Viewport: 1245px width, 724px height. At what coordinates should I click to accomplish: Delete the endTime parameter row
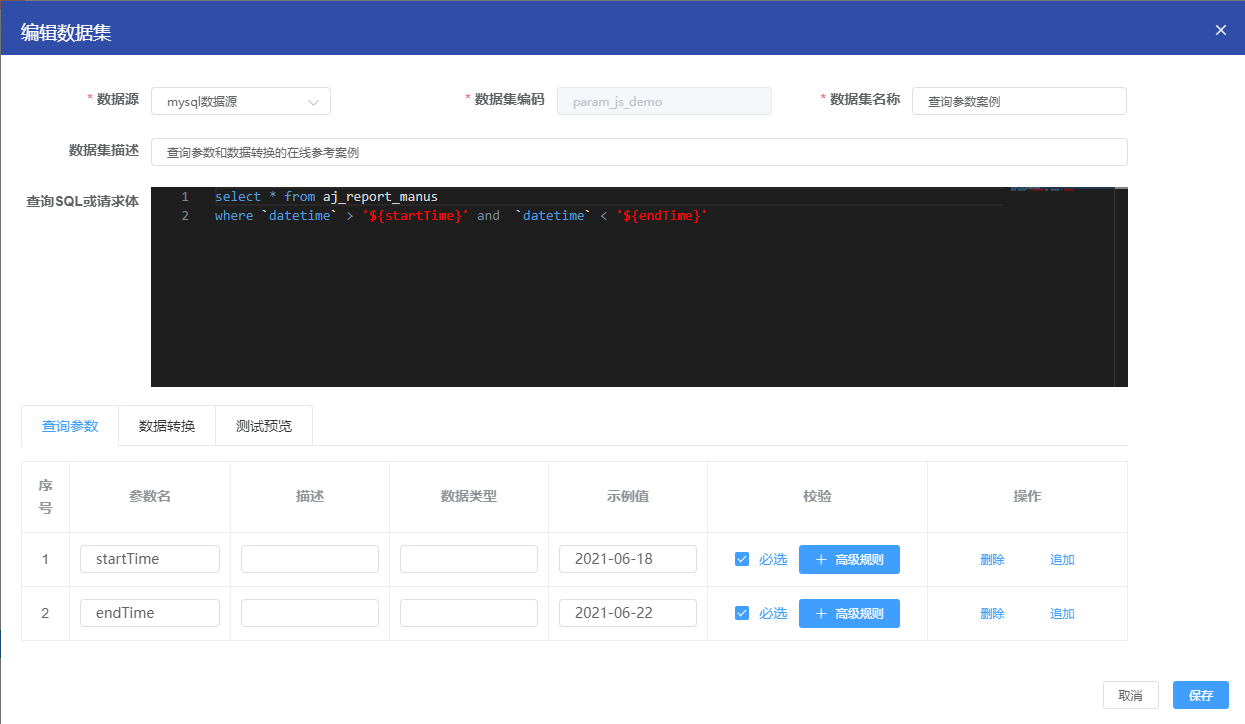[992, 614]
